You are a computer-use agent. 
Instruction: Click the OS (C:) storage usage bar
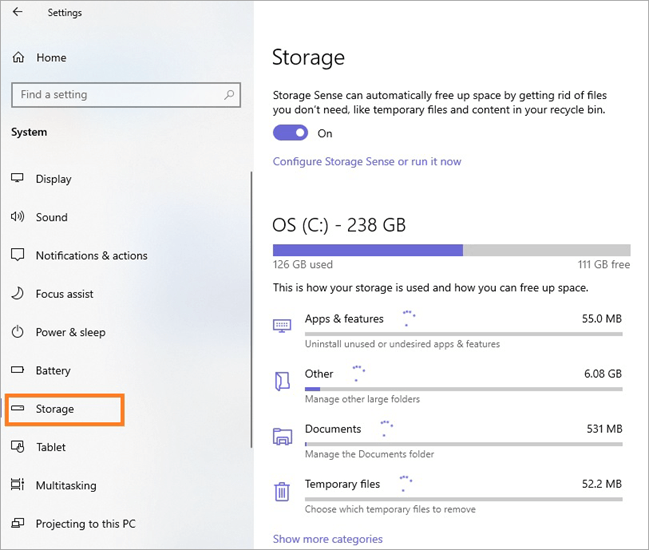coord(451,250)
